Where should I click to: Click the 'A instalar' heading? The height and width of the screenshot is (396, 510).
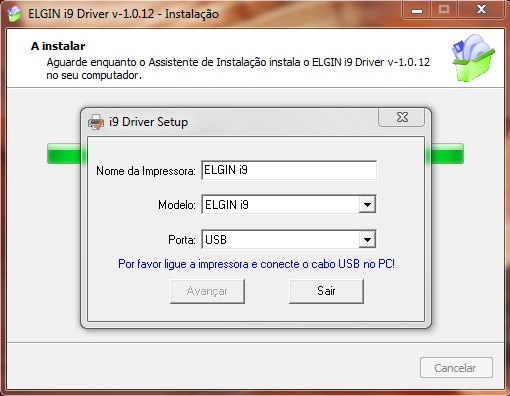click(x=58, y=46)
